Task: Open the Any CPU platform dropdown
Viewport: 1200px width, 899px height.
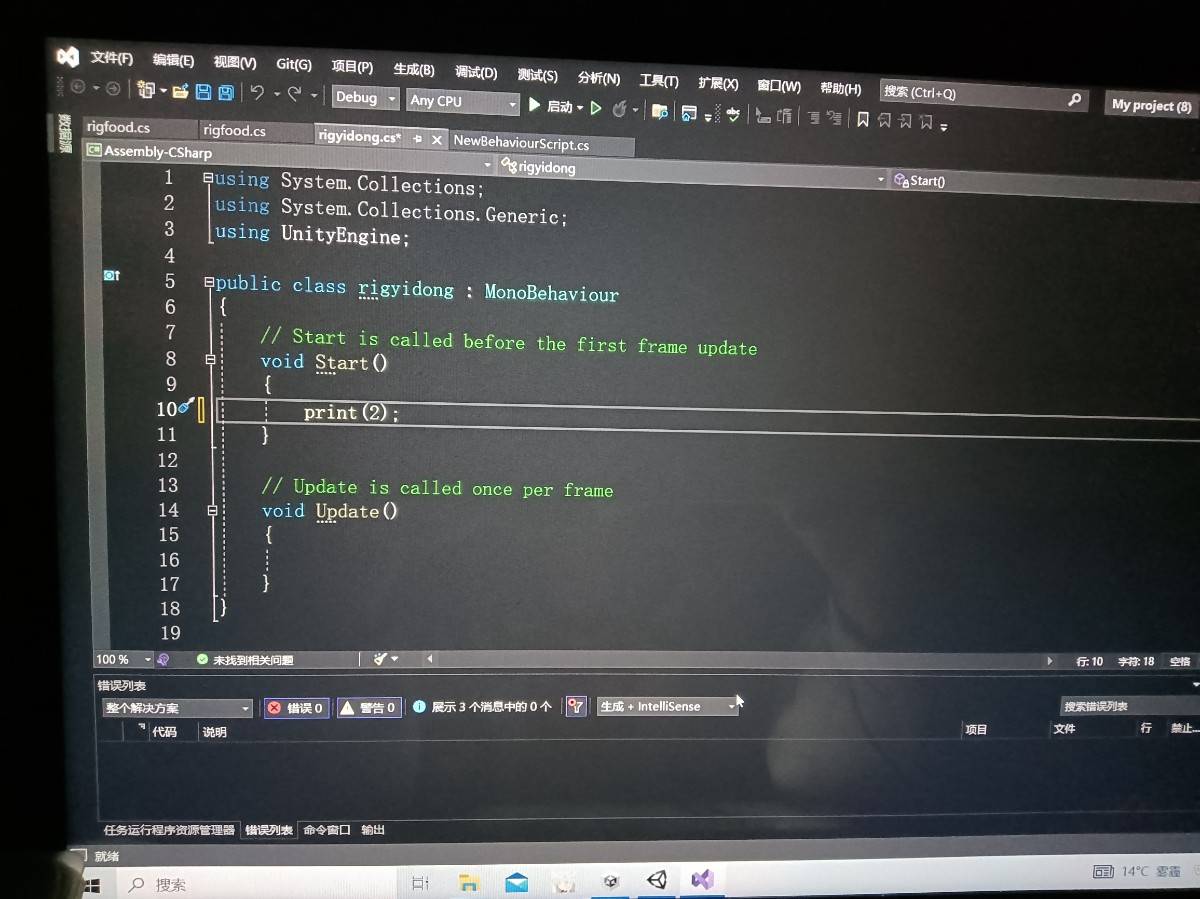Action: 463,102
